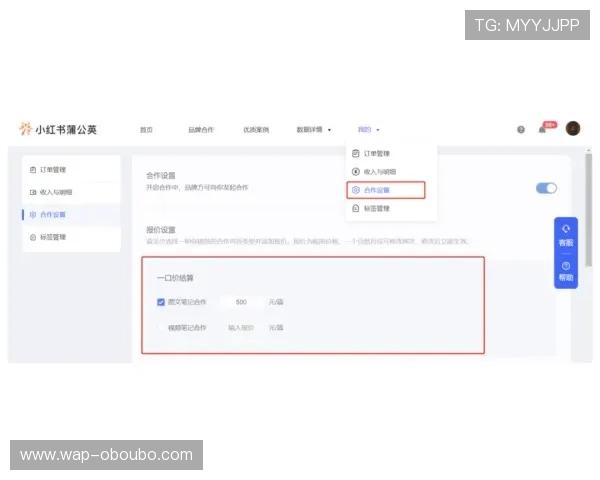Open the 首页 tab
This screenshot has height=480, width=600.
tap(146, 130)
